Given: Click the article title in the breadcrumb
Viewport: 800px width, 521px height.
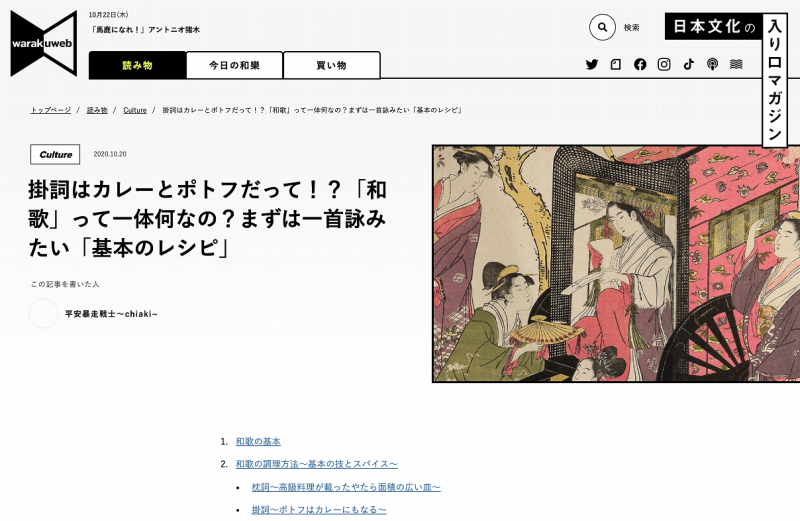Looking at the screenshot, I should (x=312, y=110).
